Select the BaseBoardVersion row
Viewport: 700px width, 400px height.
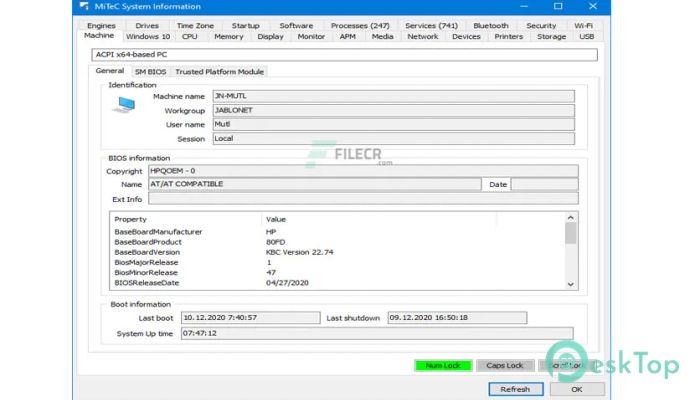(338, 252)
